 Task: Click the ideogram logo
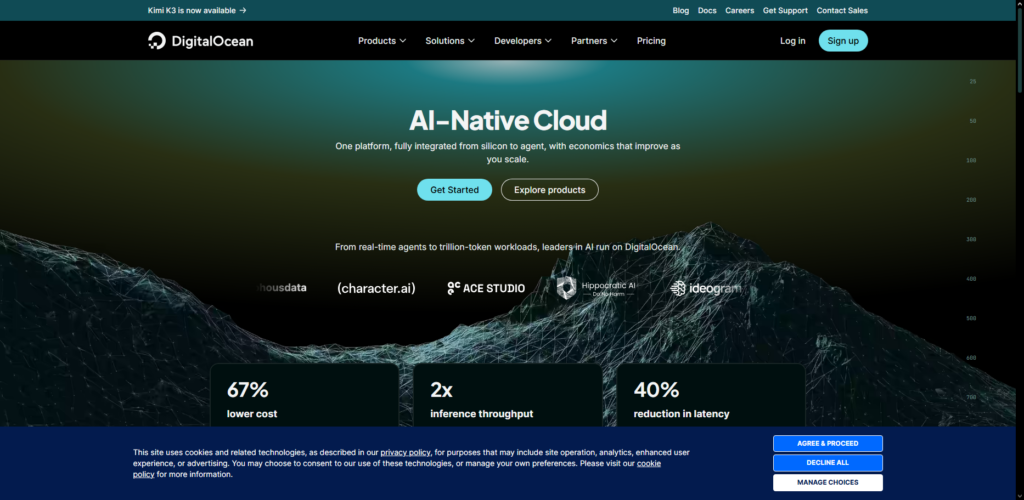tap(706, 288)
